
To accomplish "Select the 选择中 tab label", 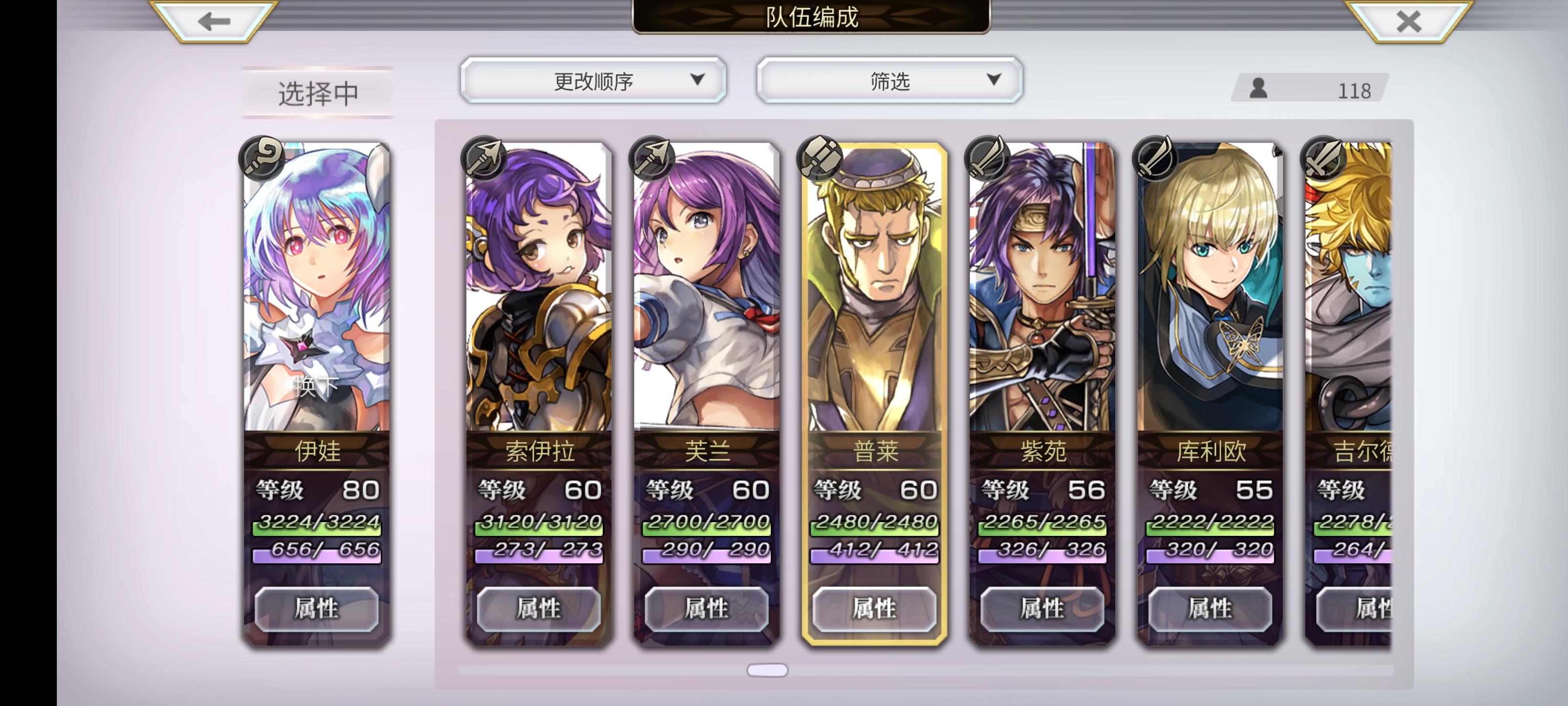I will [318, 93].
